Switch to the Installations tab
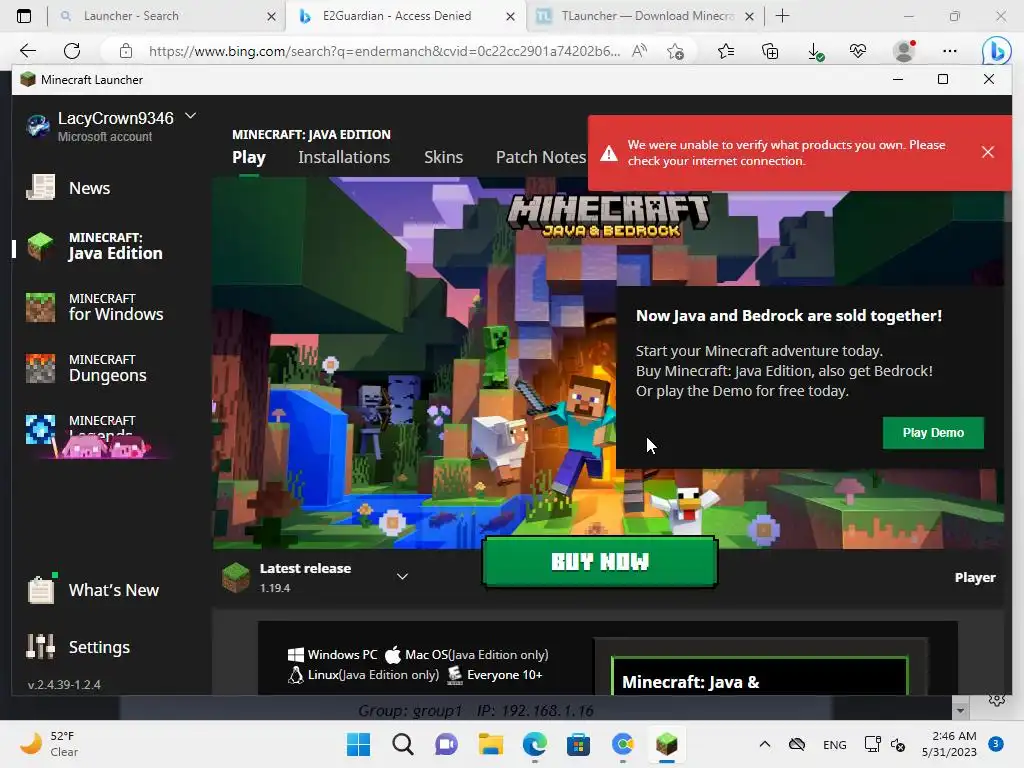The height and width of the screenshot is (768, 1024). [x=344, y=157]
